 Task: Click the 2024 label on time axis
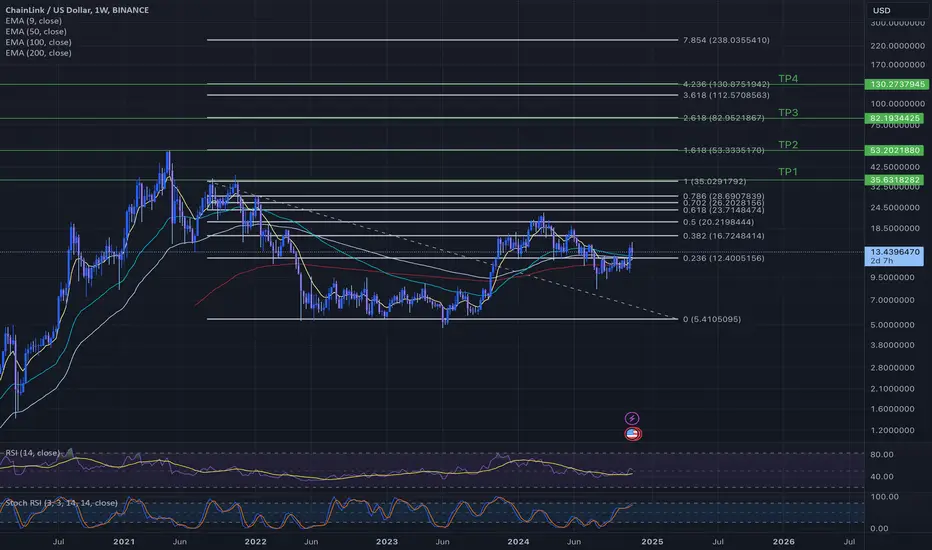(x=518, y=542)
